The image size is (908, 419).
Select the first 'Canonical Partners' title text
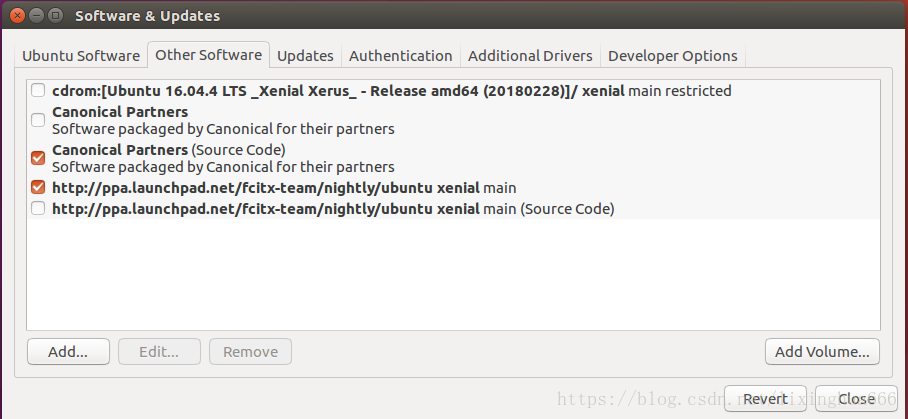click(120, 112)
